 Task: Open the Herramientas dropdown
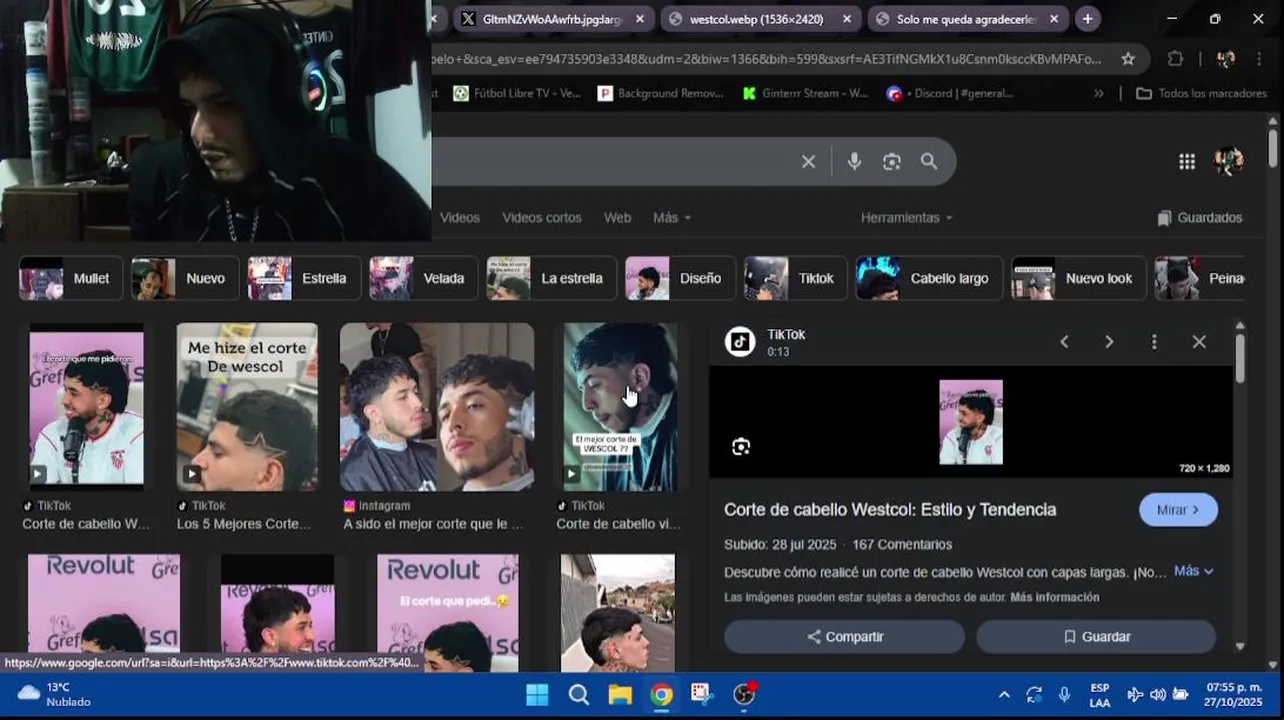pyautogui.click(x=906, y=218)
